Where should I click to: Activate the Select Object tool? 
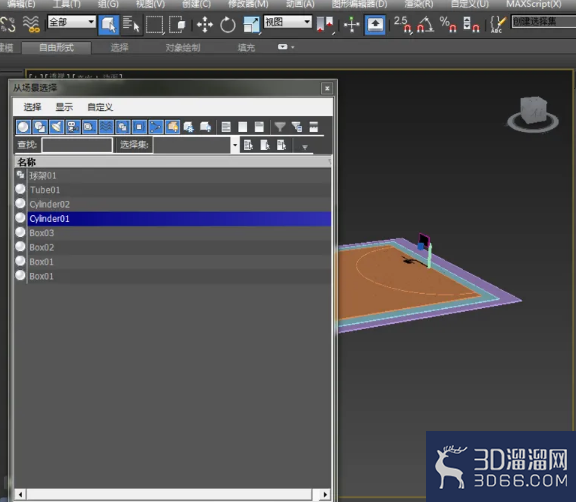point(109,25)
